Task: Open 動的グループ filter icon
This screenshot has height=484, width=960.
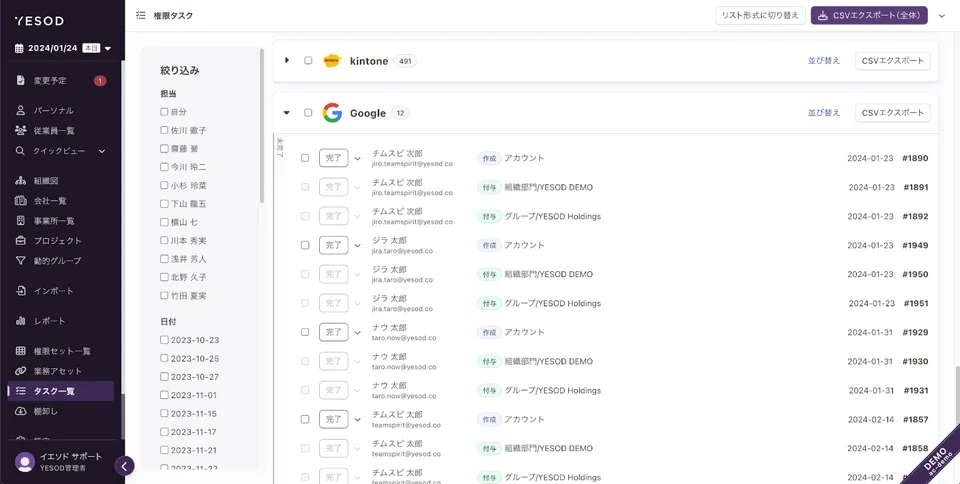Action: [x=21, y=261]
